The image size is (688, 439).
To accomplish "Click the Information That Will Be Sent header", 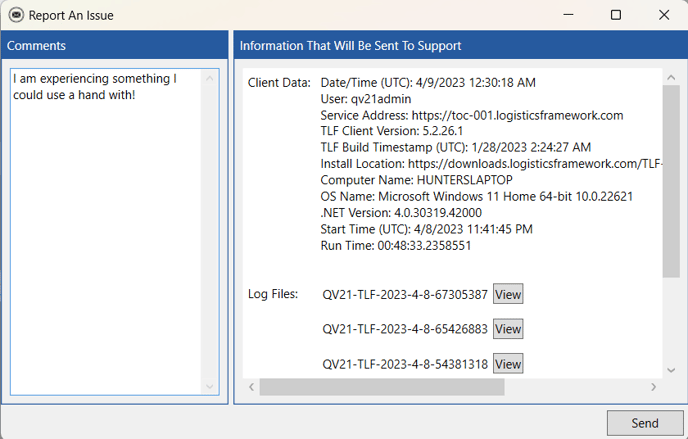I will pyautogui.click(x=460, y=46).
